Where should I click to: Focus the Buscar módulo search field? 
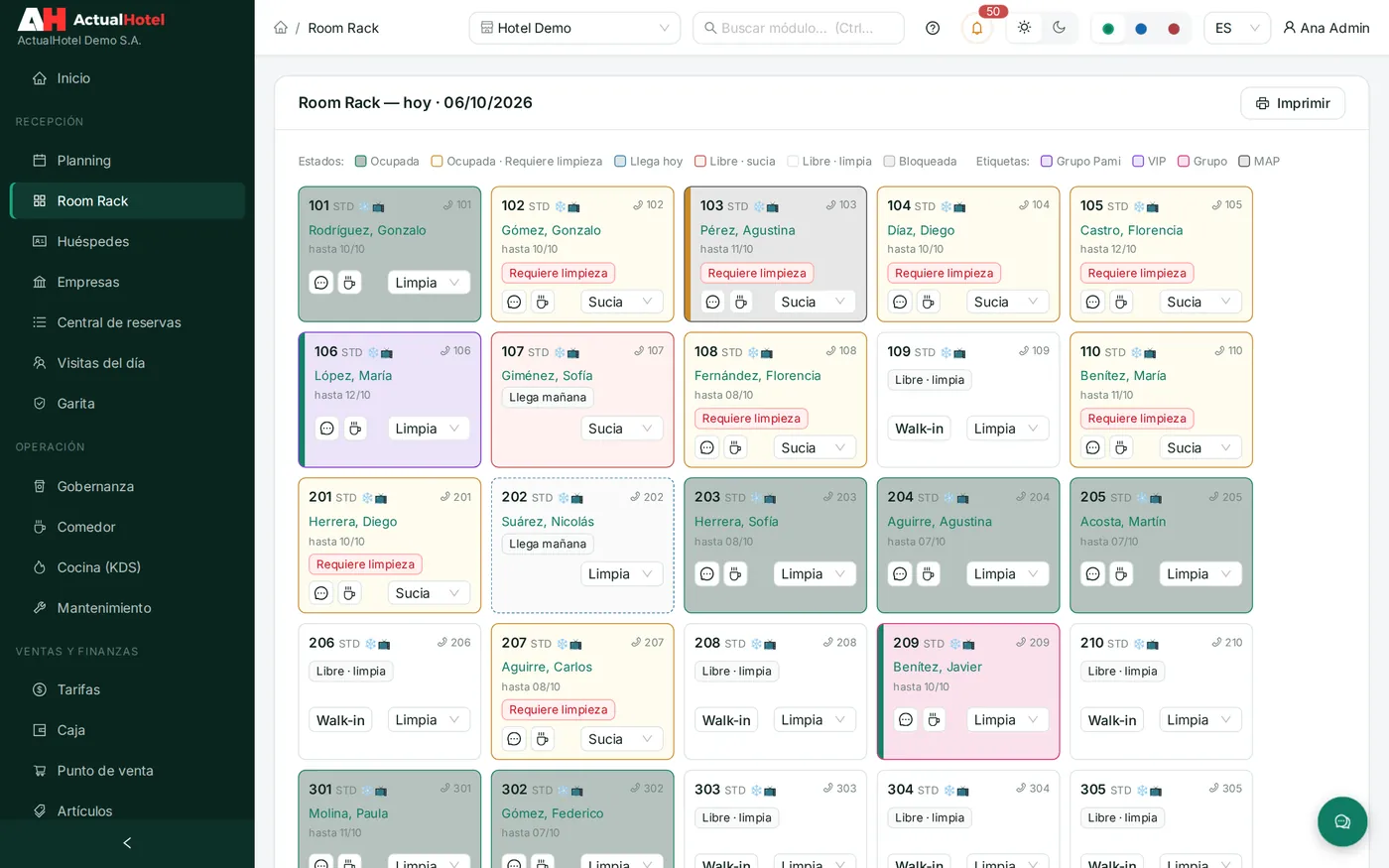point(799,28)
